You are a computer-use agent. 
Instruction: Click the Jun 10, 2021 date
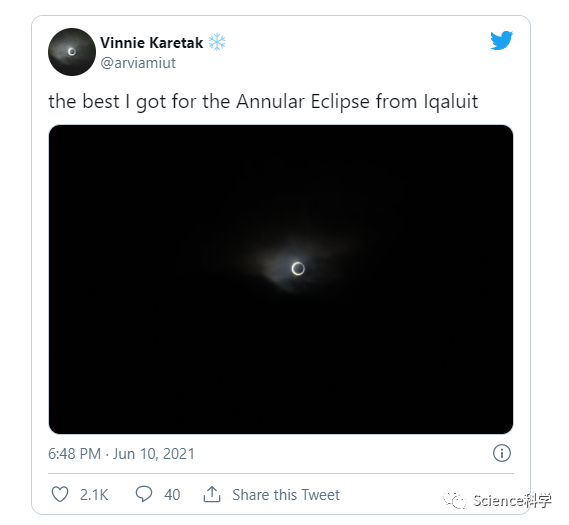(x=153, y=454)
